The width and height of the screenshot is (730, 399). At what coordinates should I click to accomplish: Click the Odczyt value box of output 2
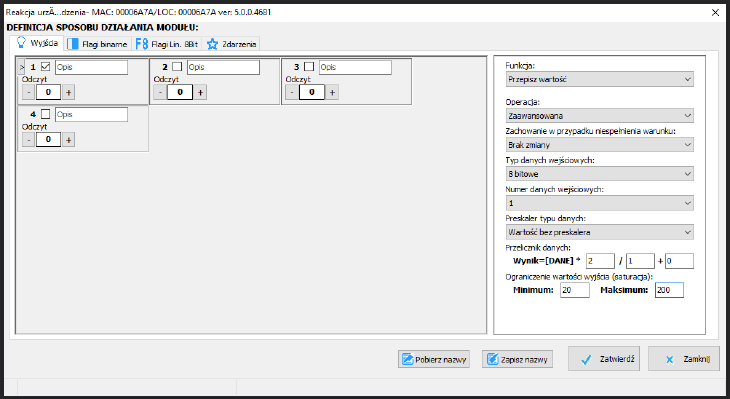[x=180, y=92]
